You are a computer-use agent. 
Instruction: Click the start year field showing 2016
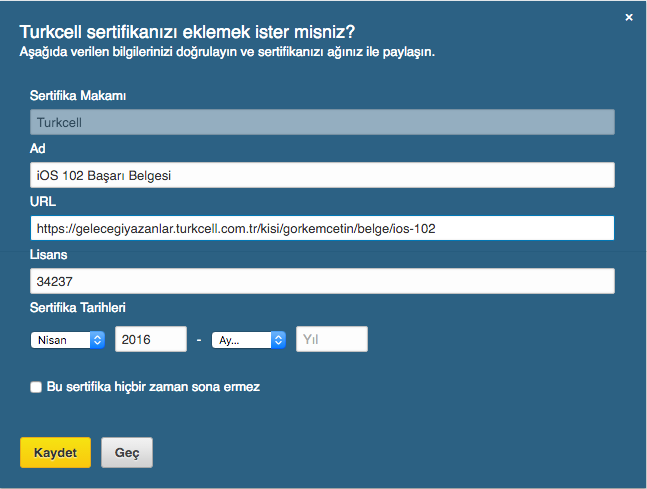coord(151,339)
